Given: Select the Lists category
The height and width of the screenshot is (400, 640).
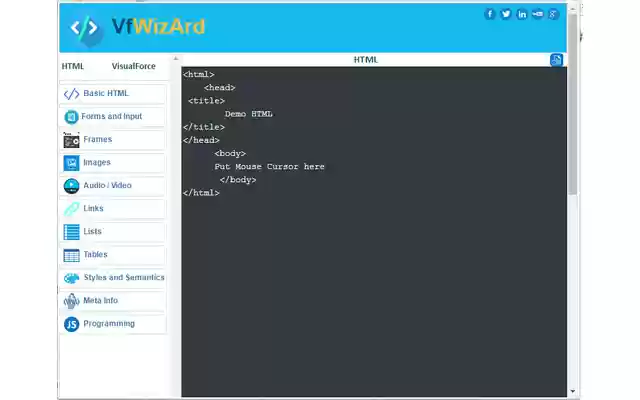Looking at the screenshot, I should (x=113, y=231).
